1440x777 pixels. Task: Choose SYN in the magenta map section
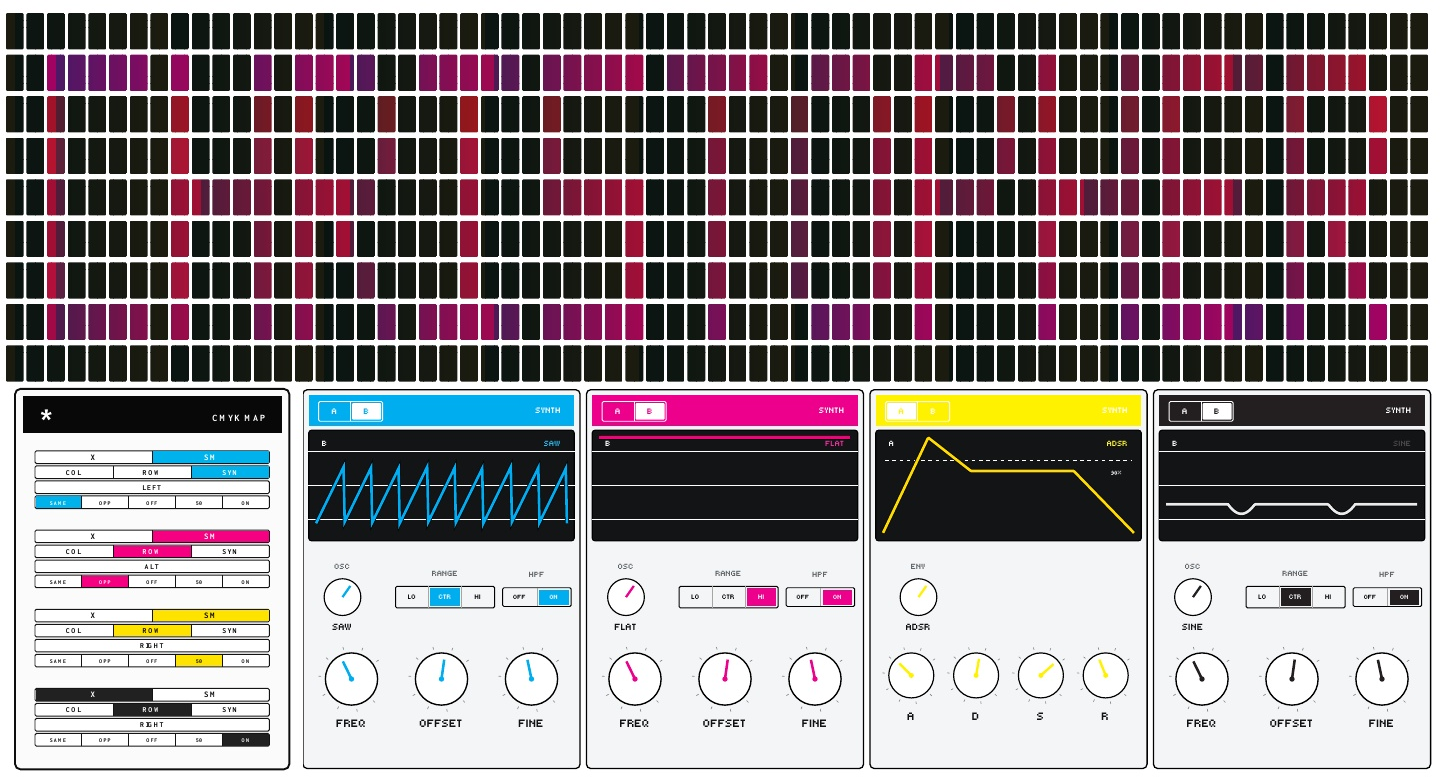point(230,551)
